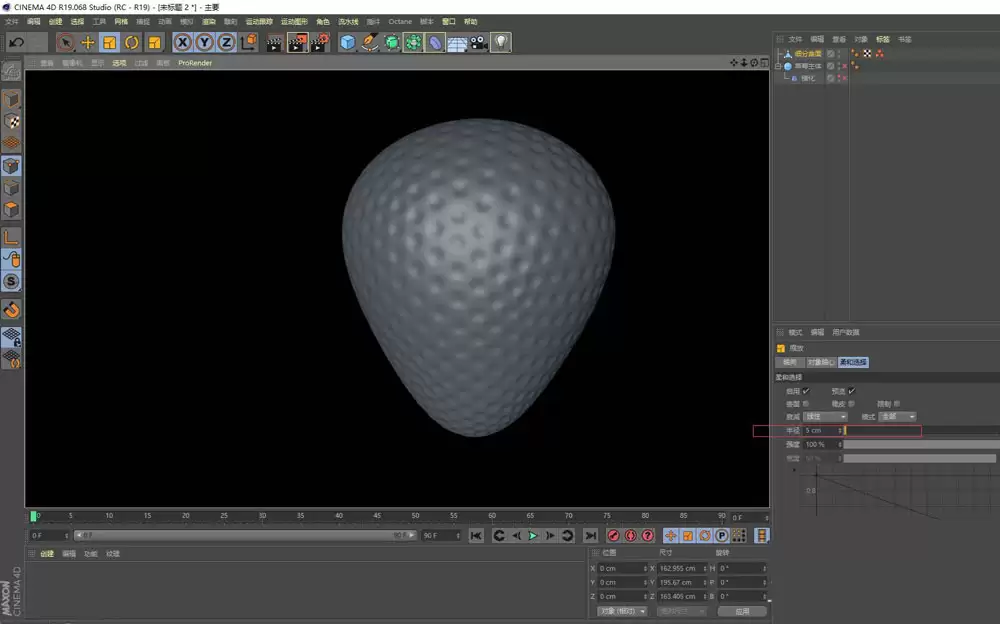
Task: Open the Octane menu
Action: coord(400,20)
